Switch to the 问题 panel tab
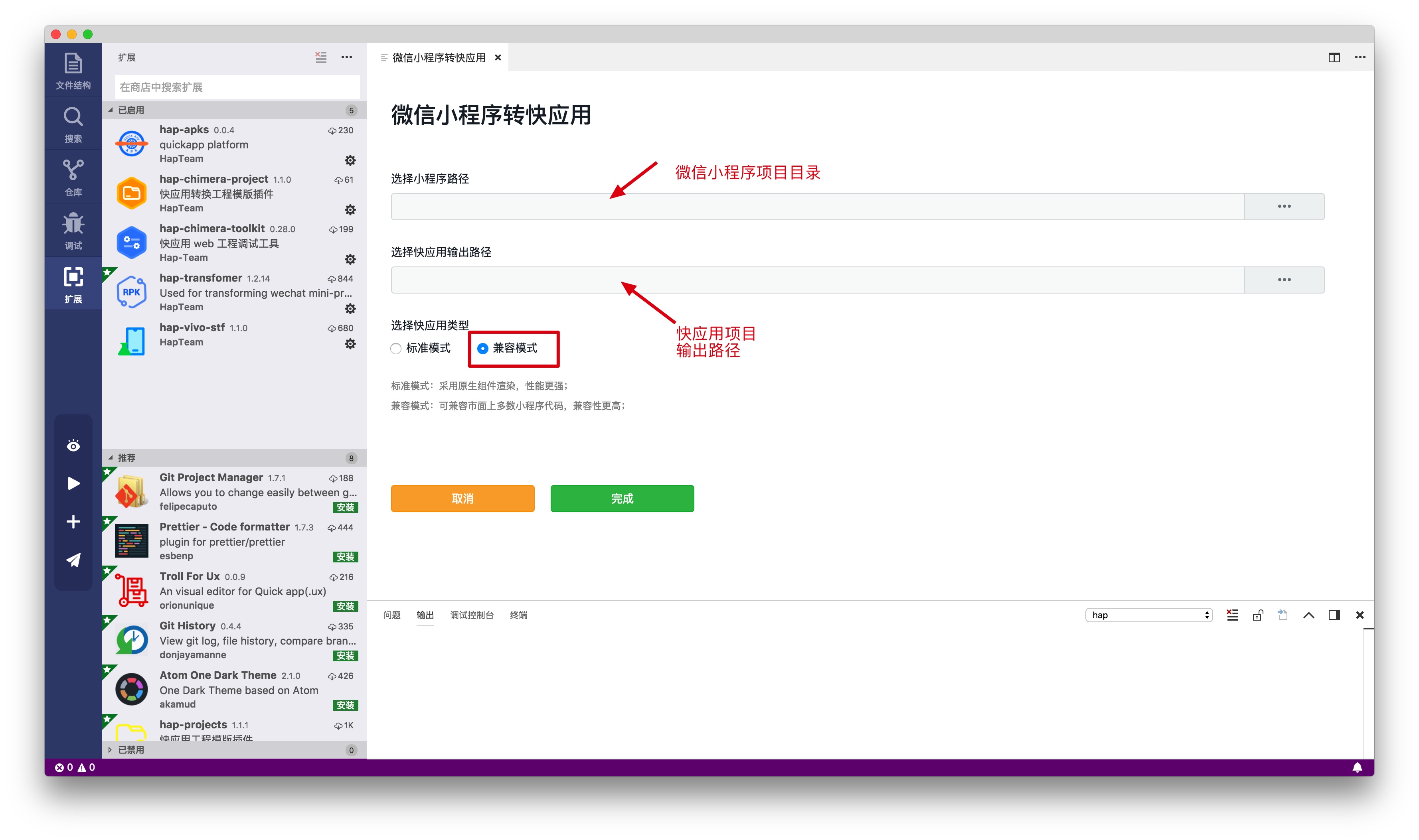Image resolution: width=1419 pixels, height=840 pixels. [391, 615]
